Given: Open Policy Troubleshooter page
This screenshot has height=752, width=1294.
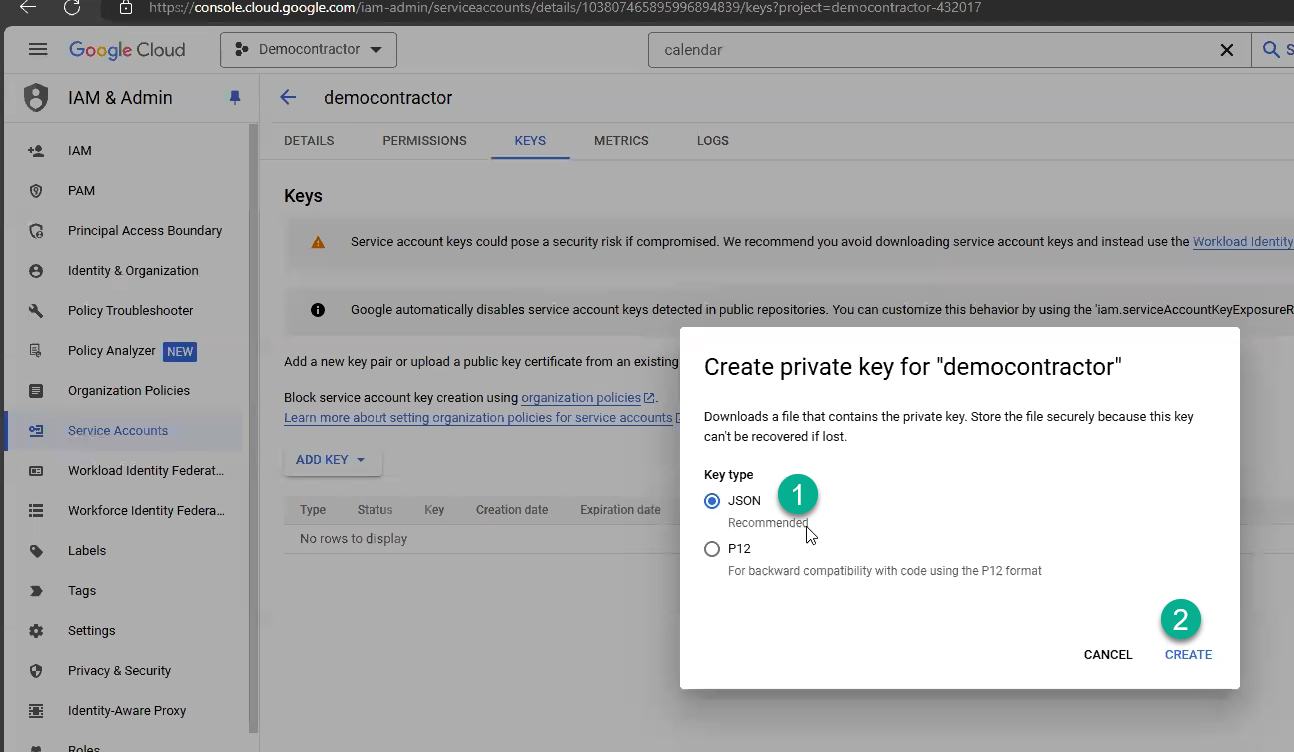Looking at the screenshot, I should pyautogui.click(x=131, y=311).
